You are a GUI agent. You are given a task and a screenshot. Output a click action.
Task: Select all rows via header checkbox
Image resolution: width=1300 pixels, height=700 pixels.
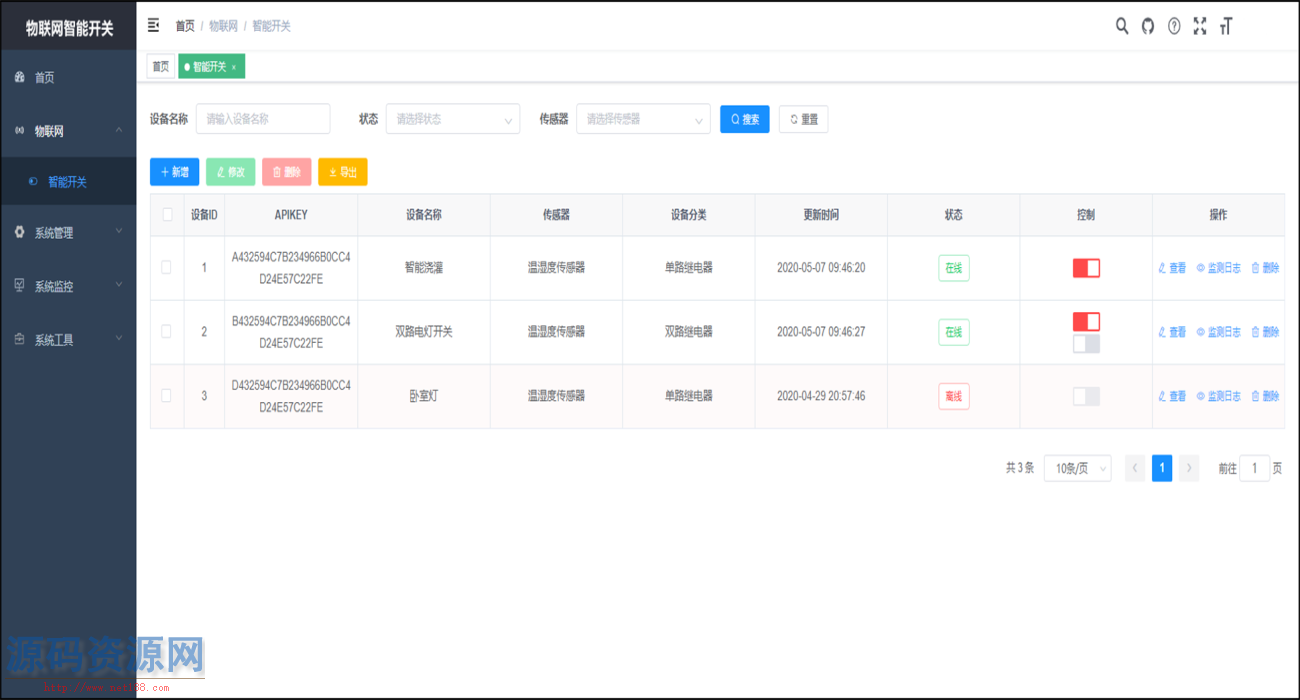[167, 214]
